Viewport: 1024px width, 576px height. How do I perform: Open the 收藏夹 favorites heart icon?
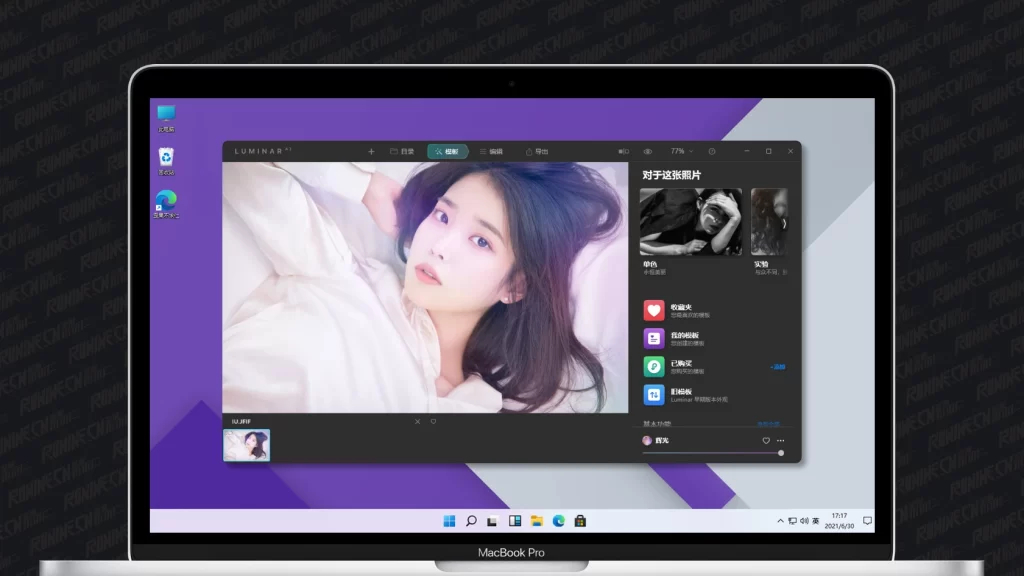(x=653, y=310)
